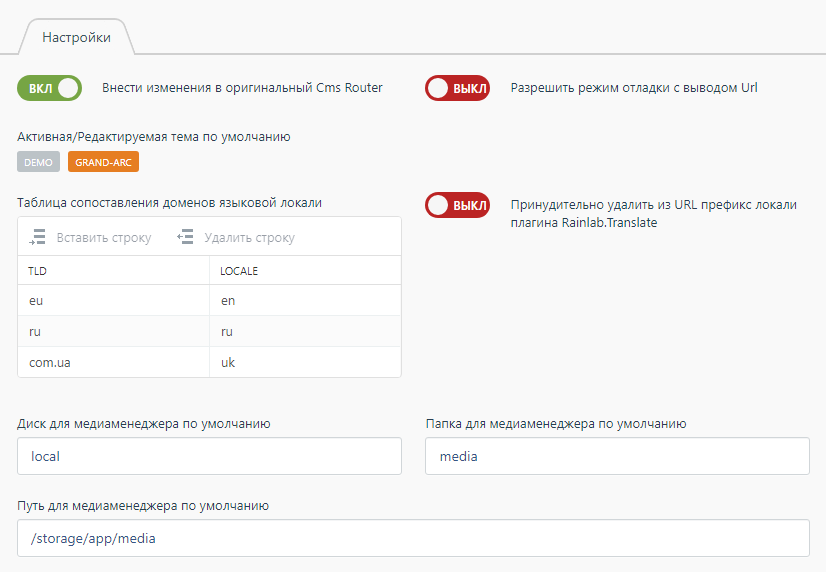
Task: Select the DEMO theme button
Action: point(38,162)
